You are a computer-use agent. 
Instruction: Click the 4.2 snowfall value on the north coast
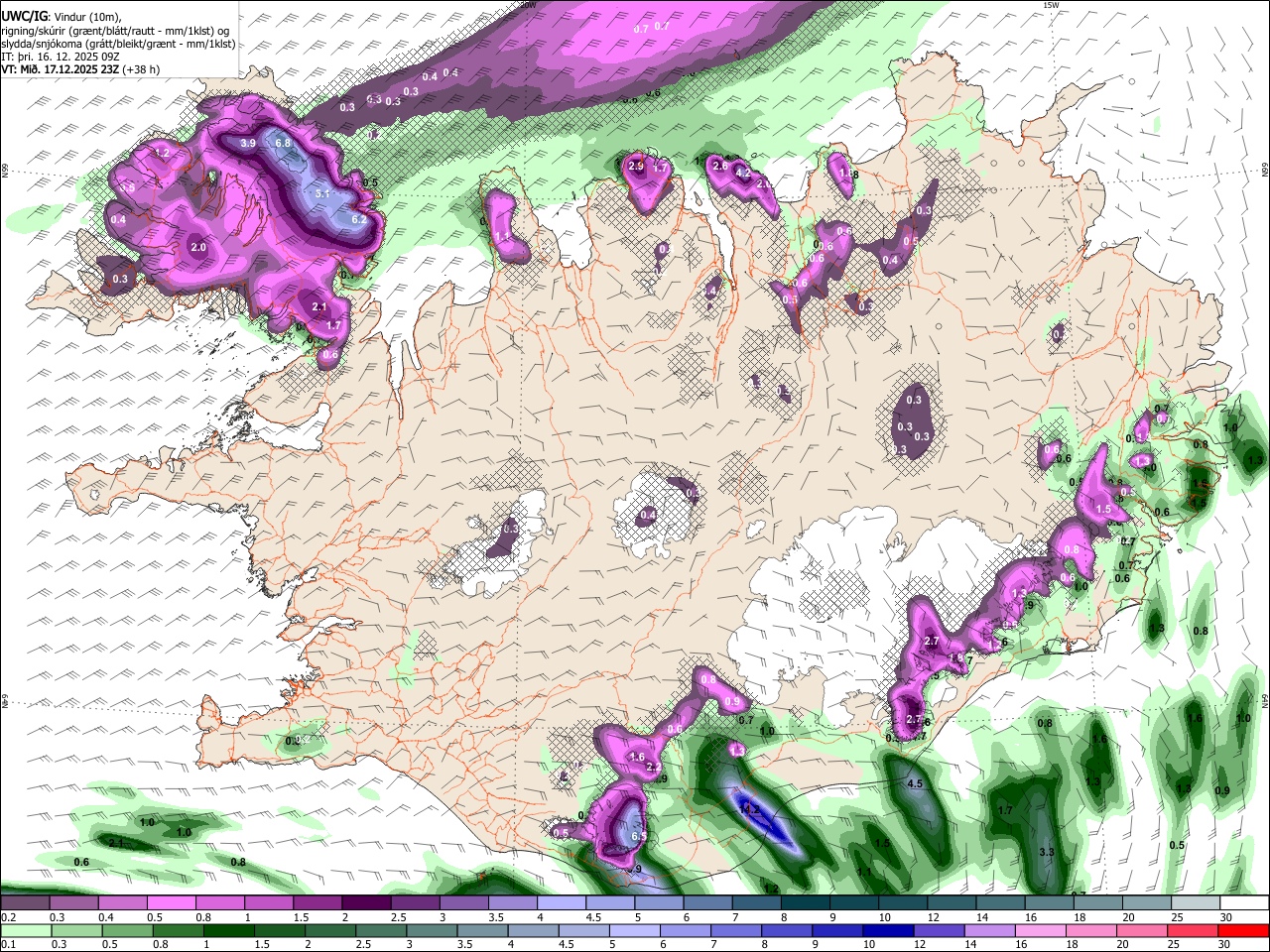pyautogui.click(x=743, y=173)
